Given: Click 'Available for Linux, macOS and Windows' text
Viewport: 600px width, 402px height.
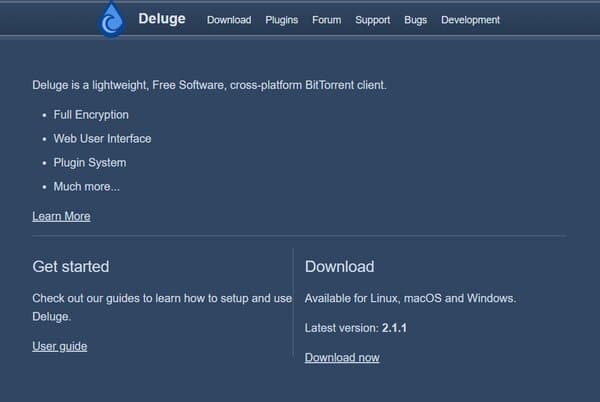Looking at the screenshot, I should coord(410,298).
